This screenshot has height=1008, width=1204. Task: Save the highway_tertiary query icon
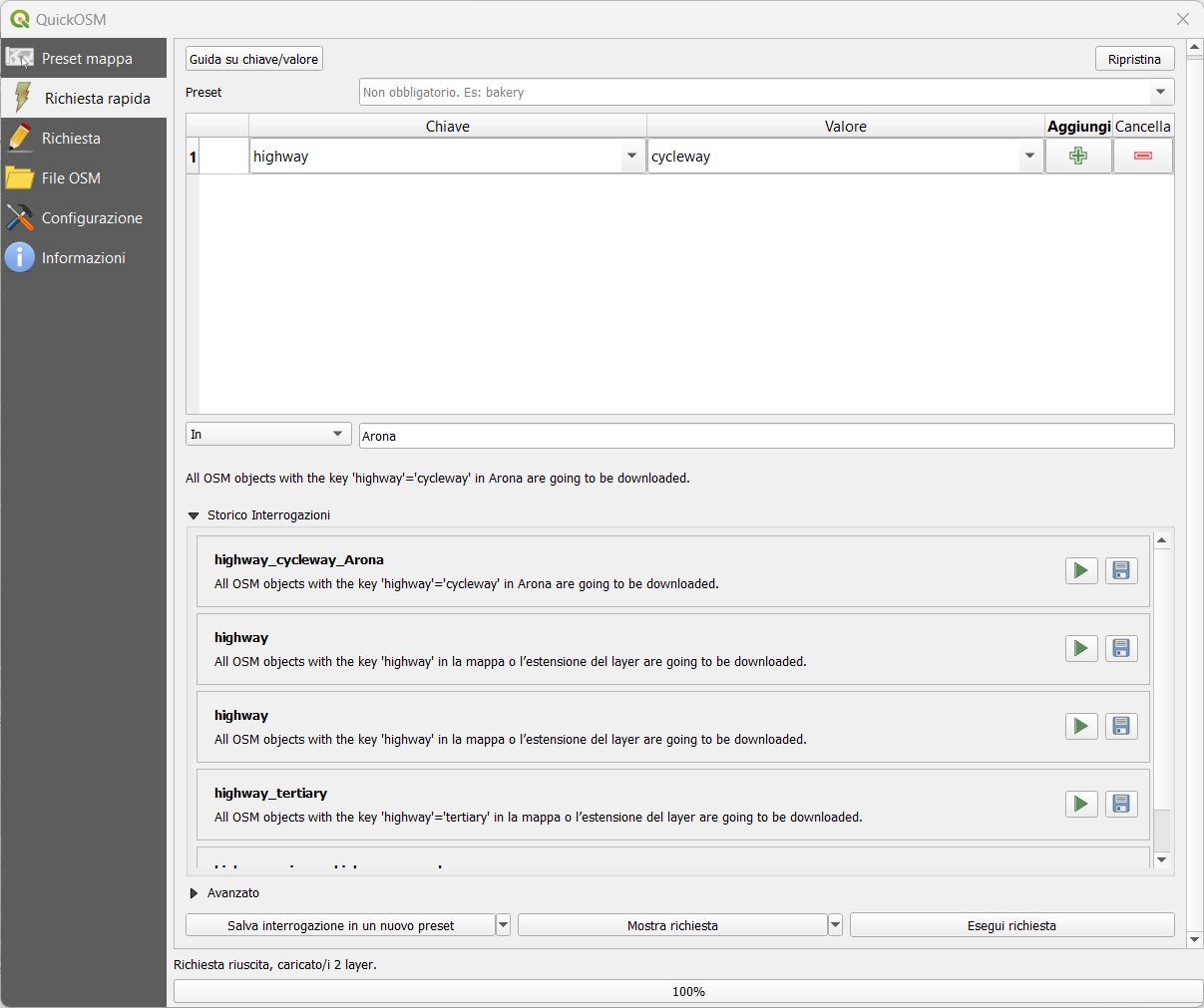[1121, 804]
